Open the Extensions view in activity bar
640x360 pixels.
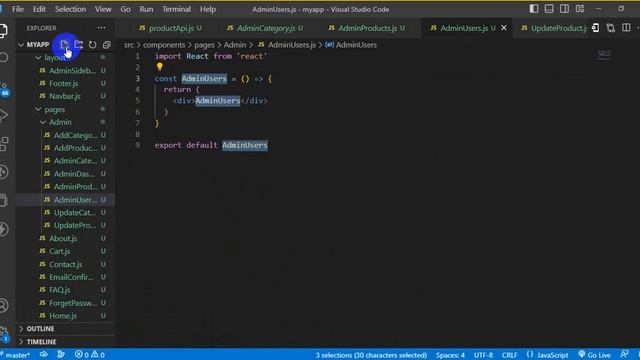point(4,144)
